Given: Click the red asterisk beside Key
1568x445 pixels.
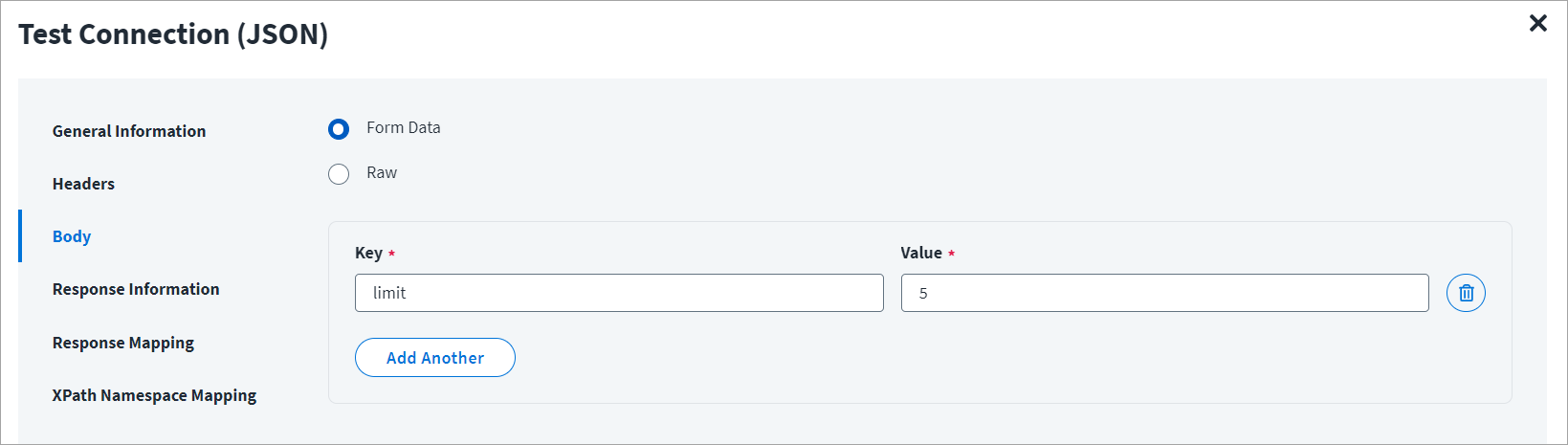Looking at the screenshot, I should pyautogui.click(x=391, y=254).
